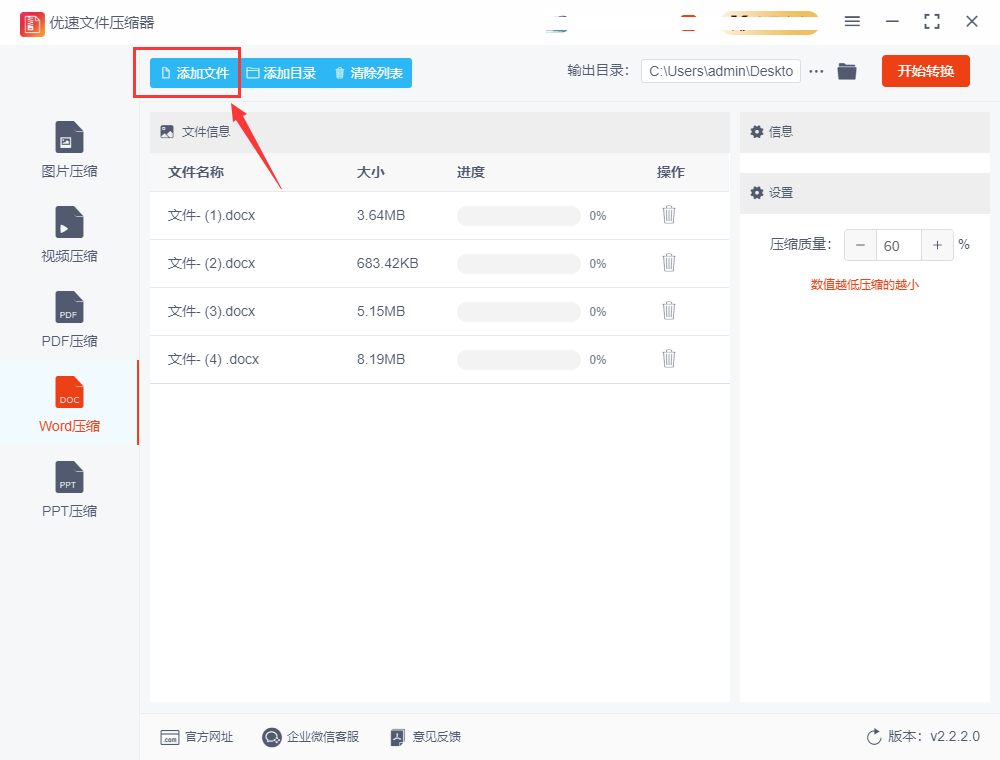This screenshot has height=760, width=1000.
Task: Decrease compression quality with the minus button
Action: (860, 245)
